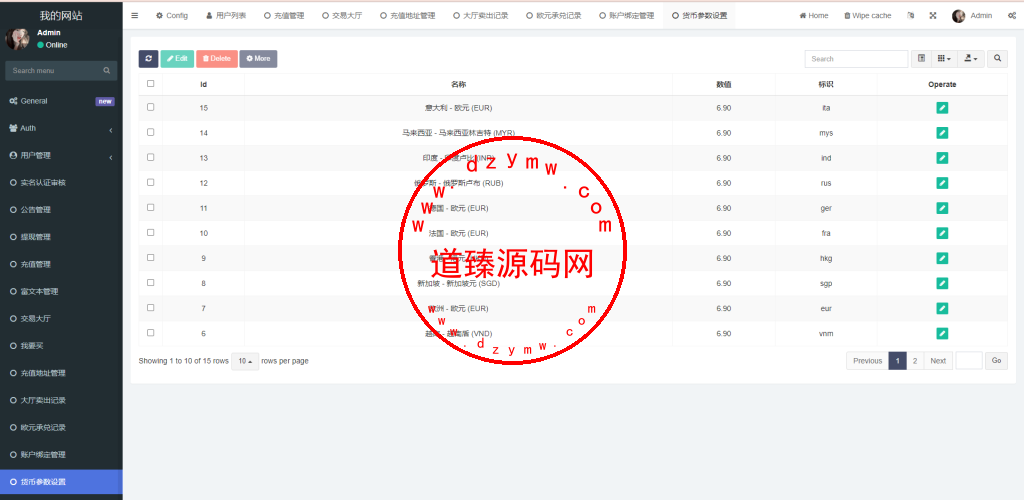Edit row 15 using its pencil icon
Screen dimensions: 1024x500
(x=942, y=108)
